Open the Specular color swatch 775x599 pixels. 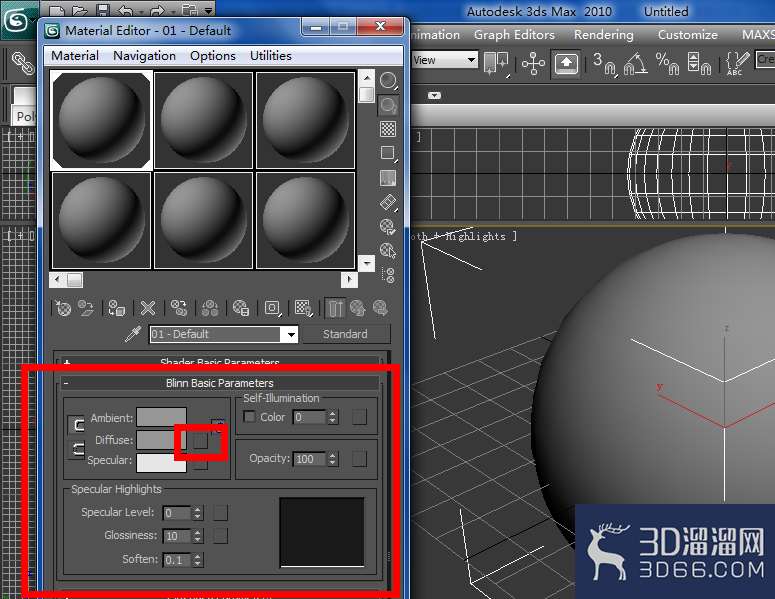point(162,463)
